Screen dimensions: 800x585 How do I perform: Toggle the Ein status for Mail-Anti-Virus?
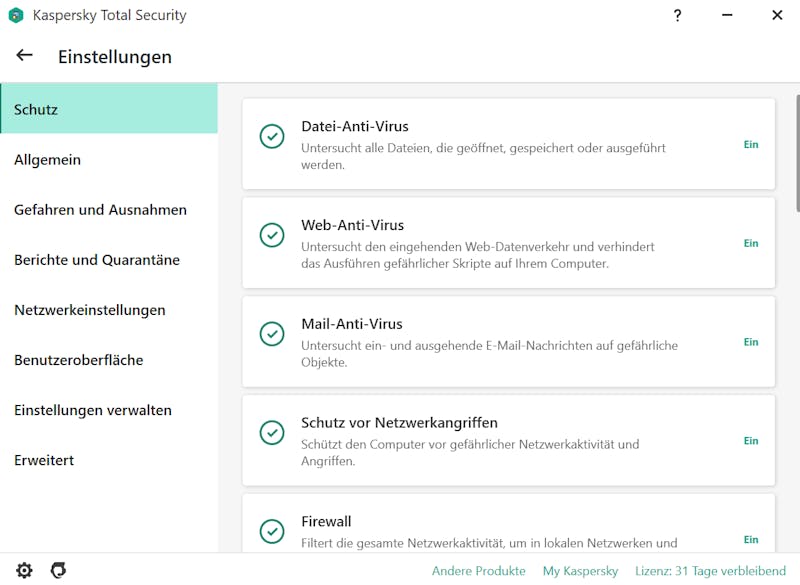click(x=751, y=342)
